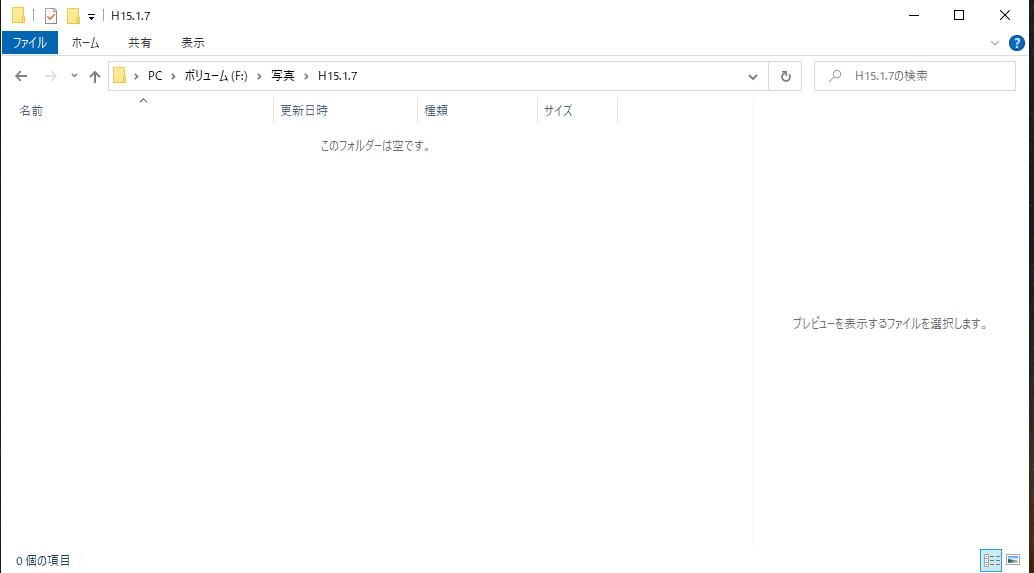The width and height of the screenshot is (1034, 573).
Task: Expand the chevron after ボリューム (F:)
Action: tap(259, 76)
